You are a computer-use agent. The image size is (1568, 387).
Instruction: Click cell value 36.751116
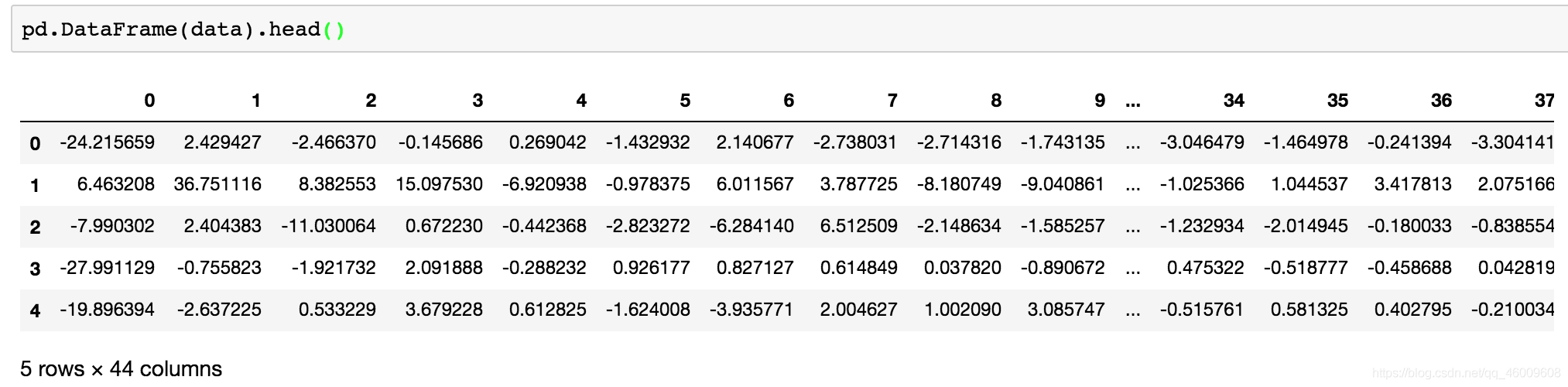pos(217,184)
